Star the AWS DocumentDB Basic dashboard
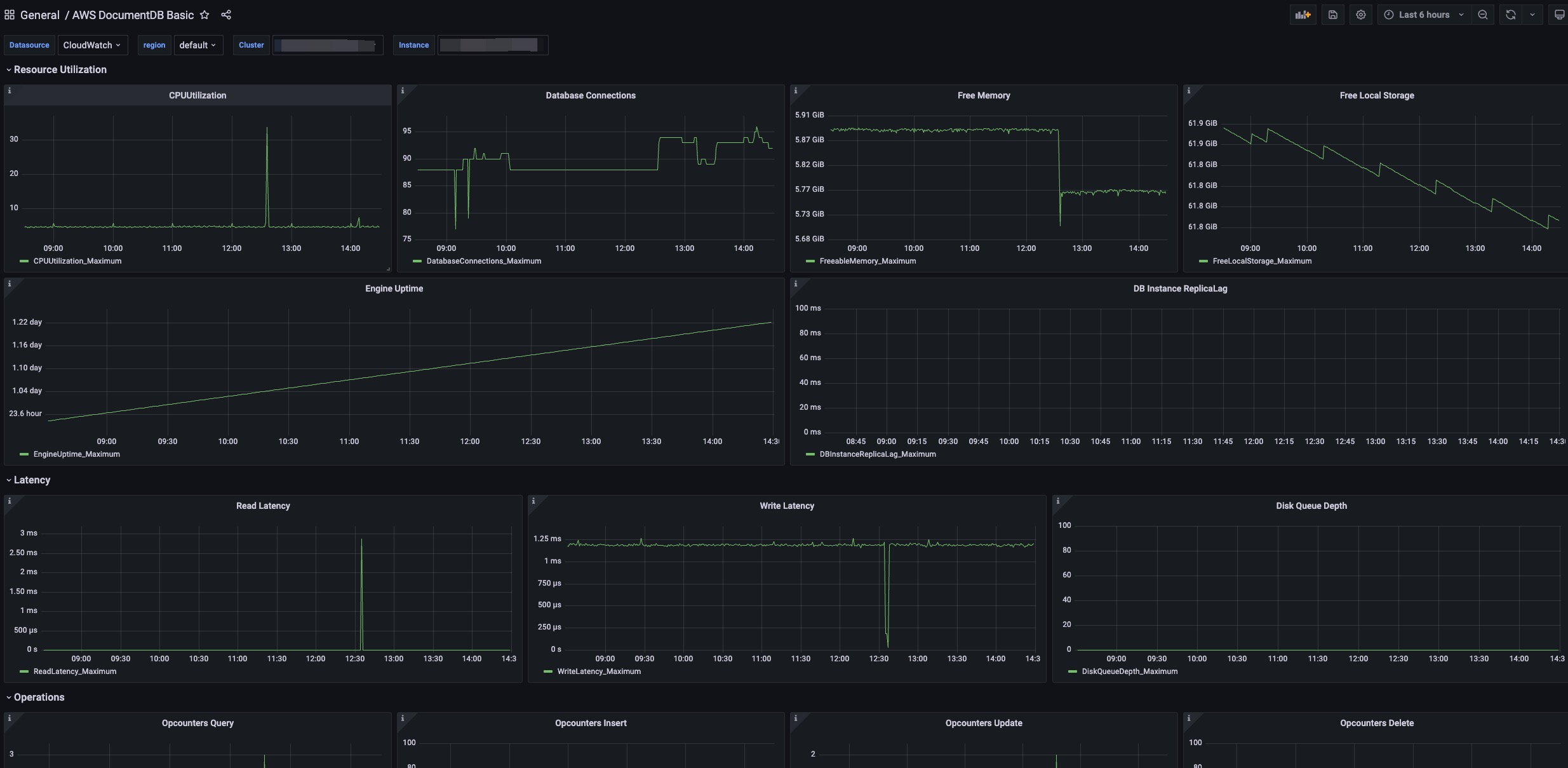 [x=204, y=15]
